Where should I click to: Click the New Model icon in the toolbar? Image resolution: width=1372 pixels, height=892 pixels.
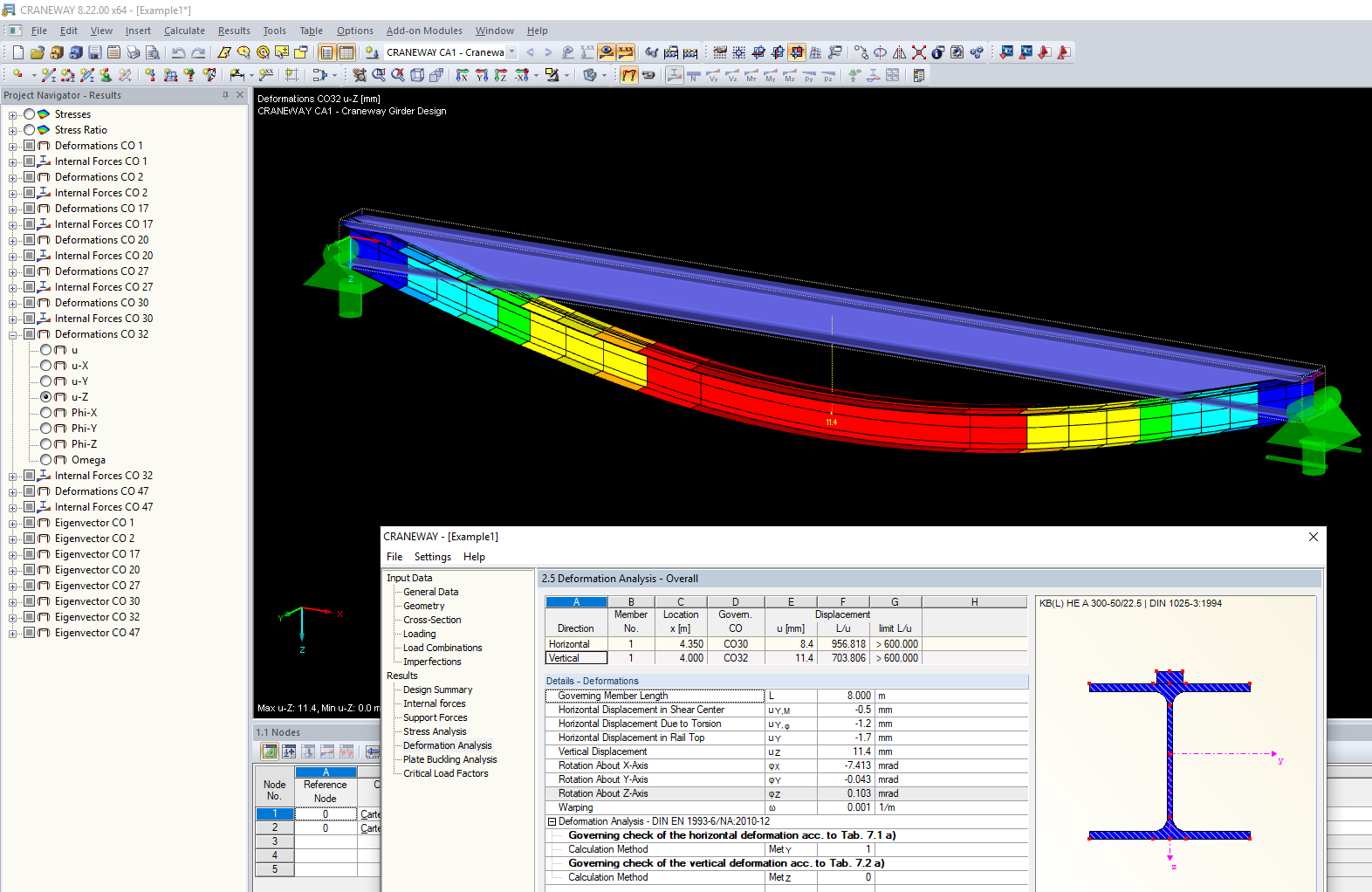(18, 52)
